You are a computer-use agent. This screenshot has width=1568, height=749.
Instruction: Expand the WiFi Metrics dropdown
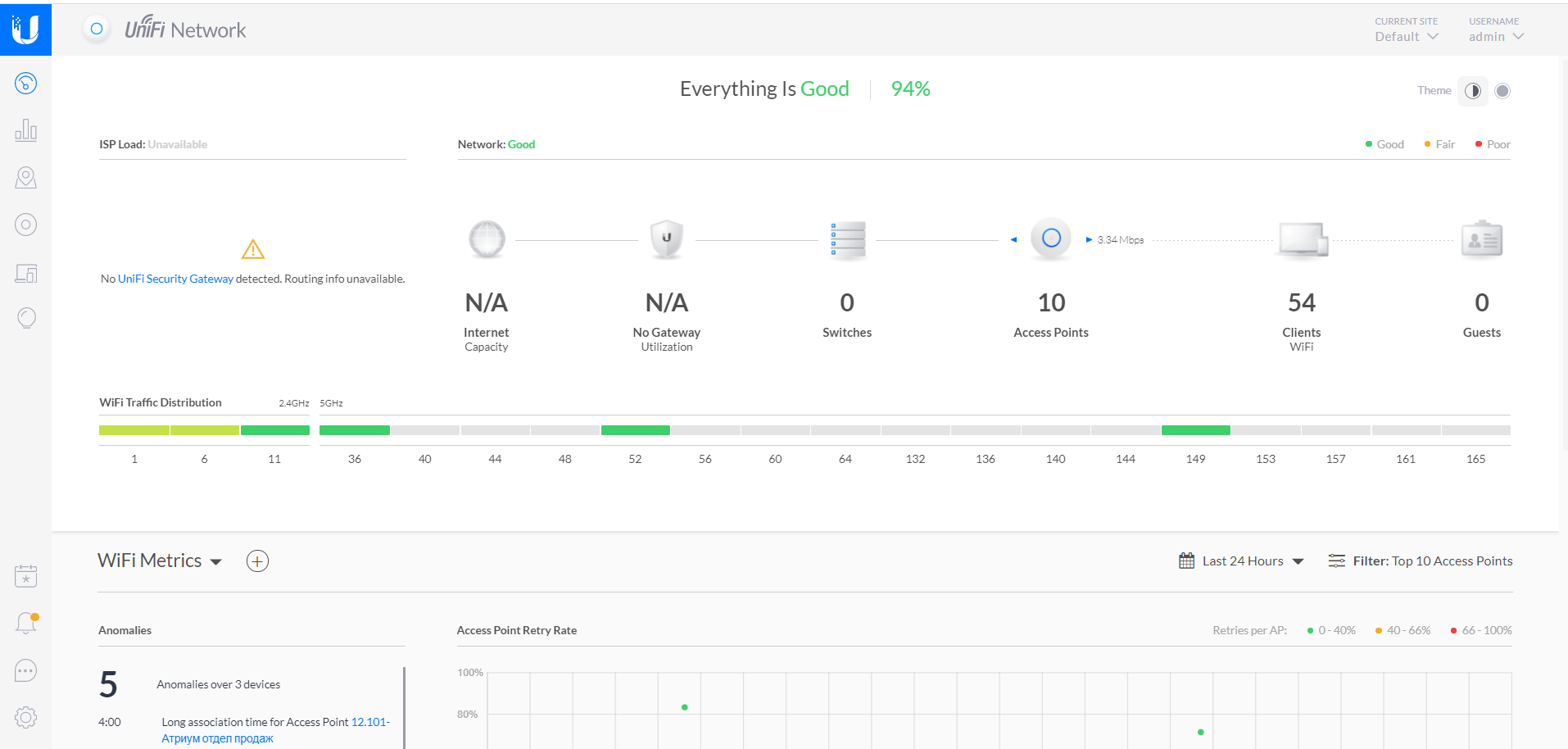pyautogui.click(x=160, y=561)
